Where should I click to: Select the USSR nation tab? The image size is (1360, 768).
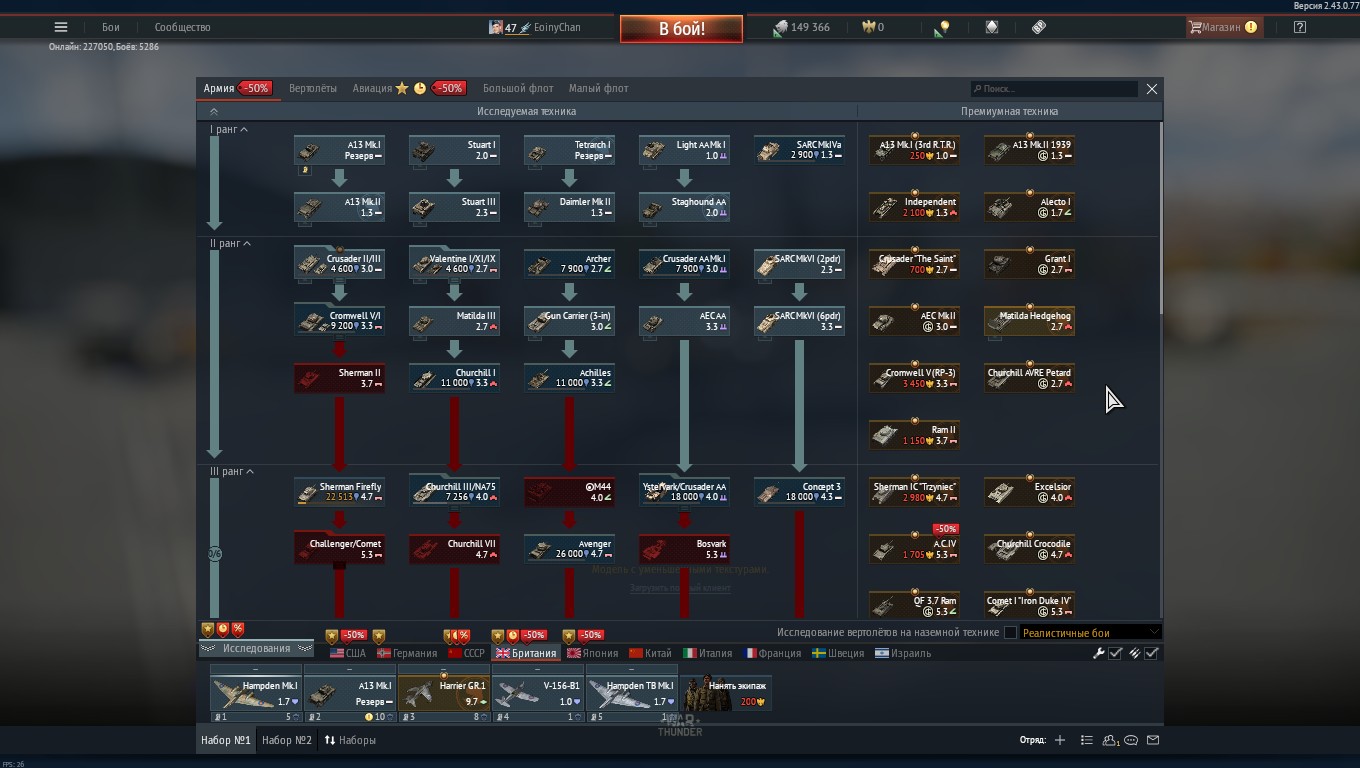[x=466, y=653]
